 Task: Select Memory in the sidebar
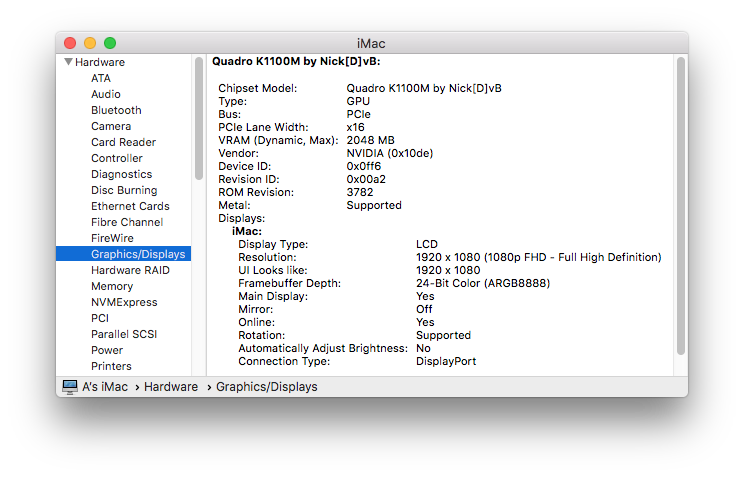click(x=112, y=286)
